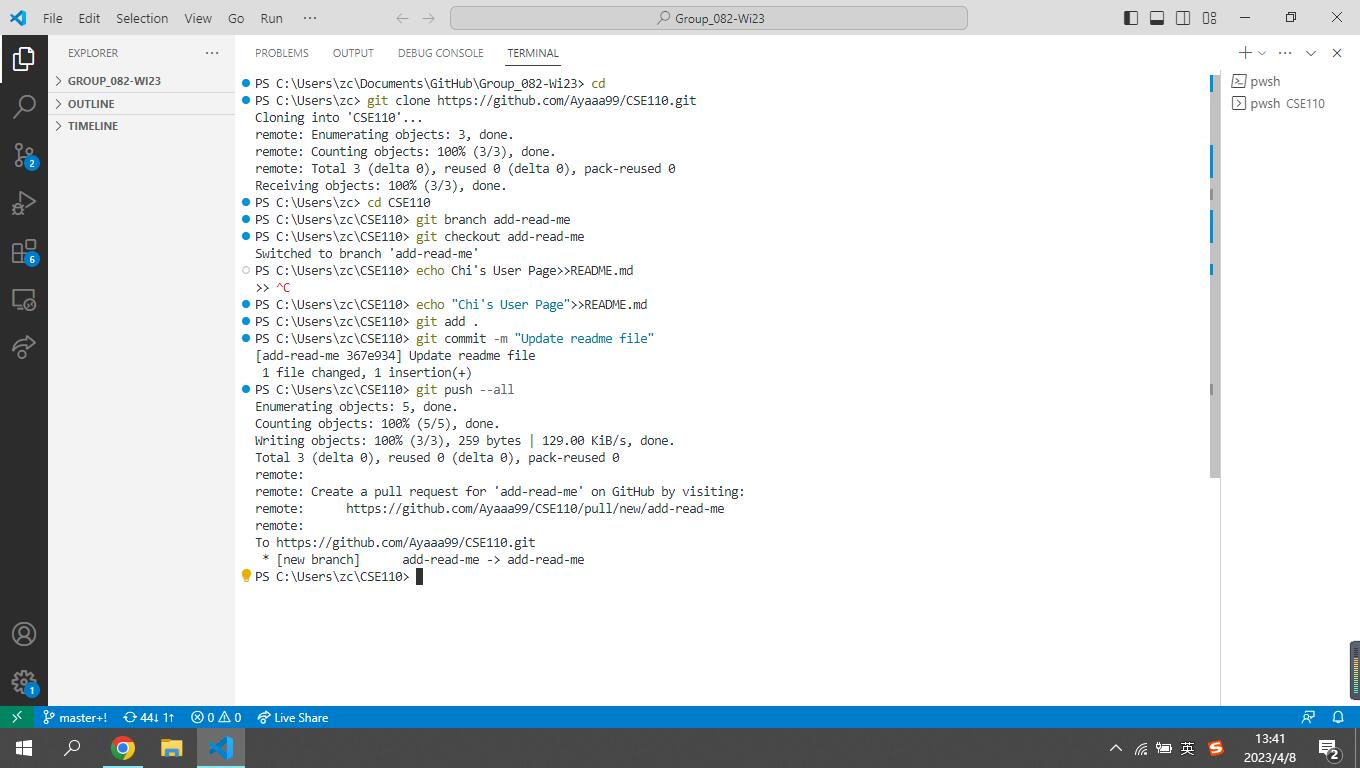Open the Windows notification center icon
1360x768 pixels.
(1330, 748)
